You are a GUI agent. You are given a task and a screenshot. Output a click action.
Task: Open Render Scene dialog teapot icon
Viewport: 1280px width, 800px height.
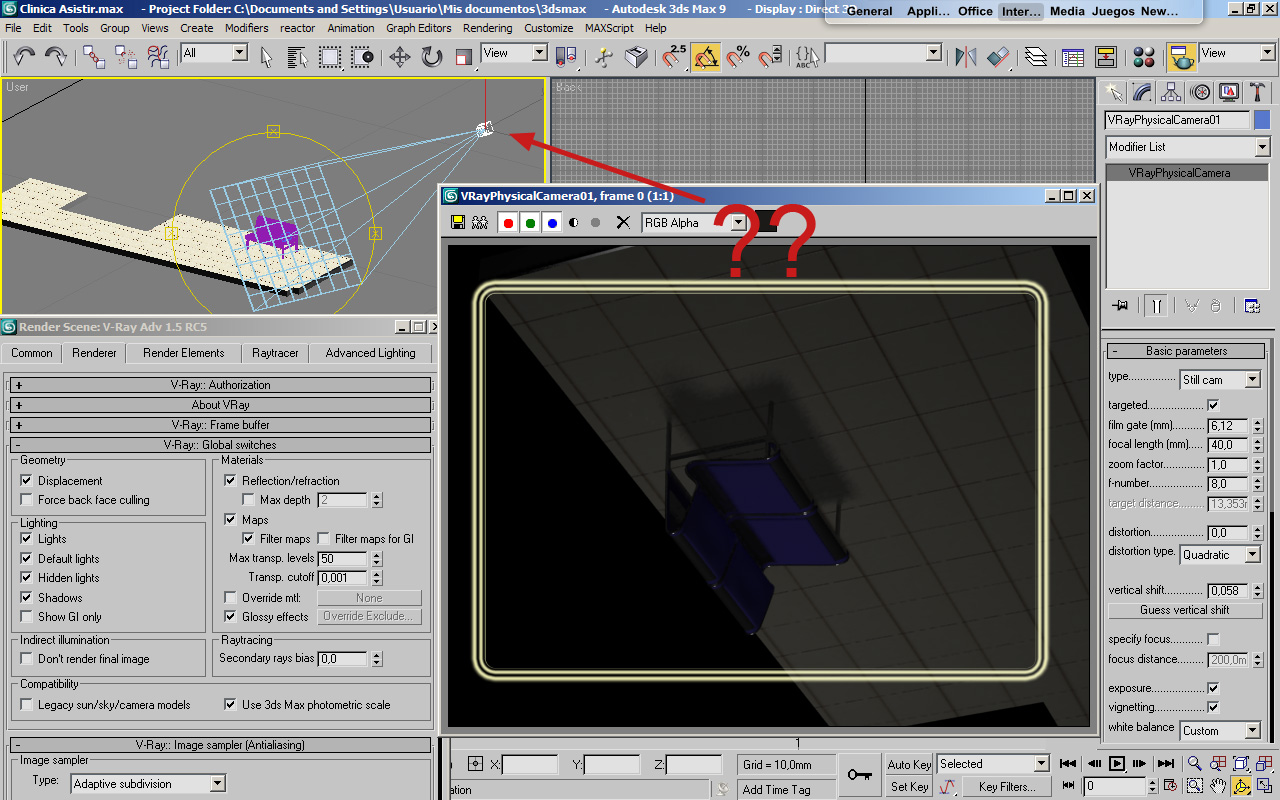click(1183, 56)
